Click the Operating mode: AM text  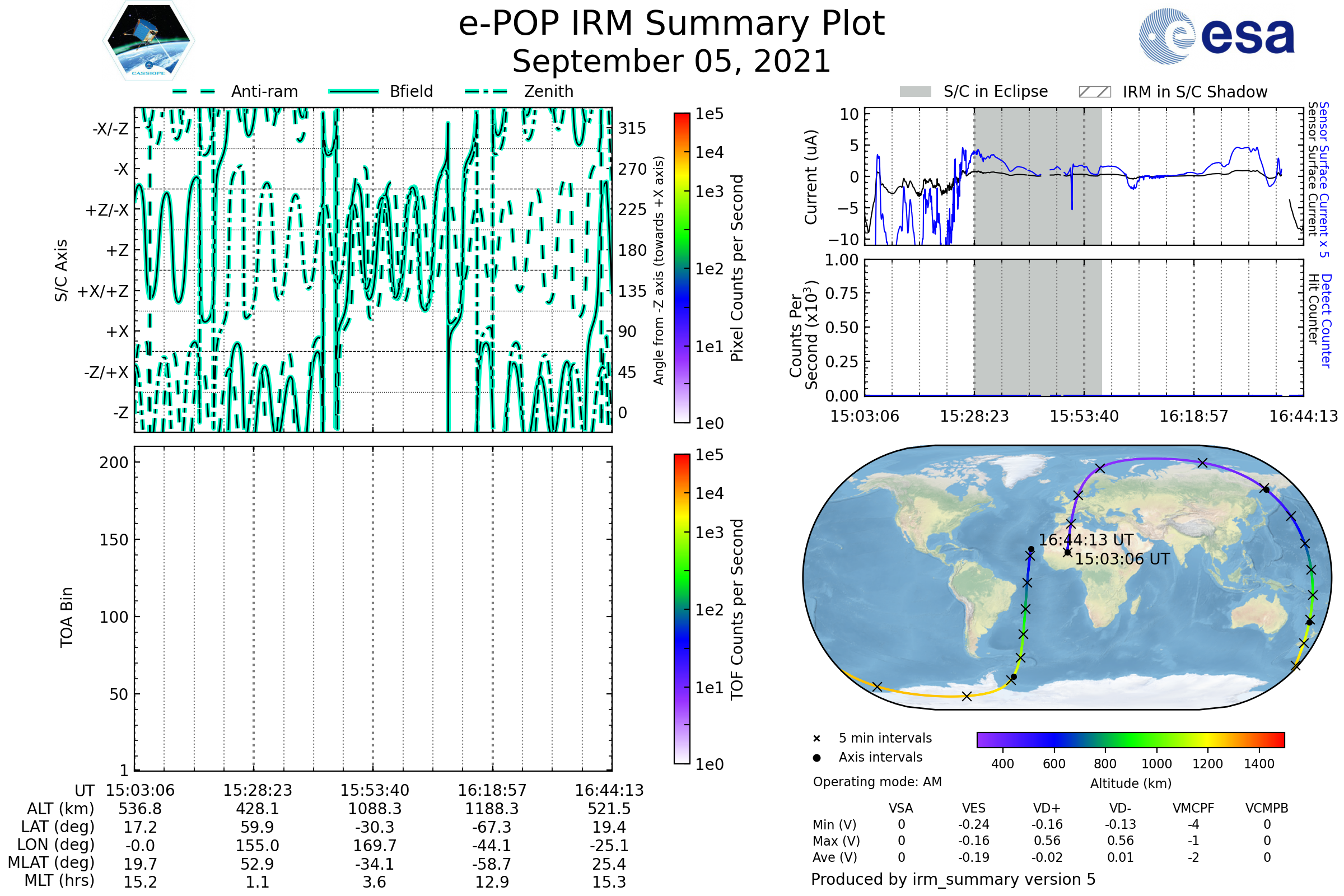tap(877, 782)
